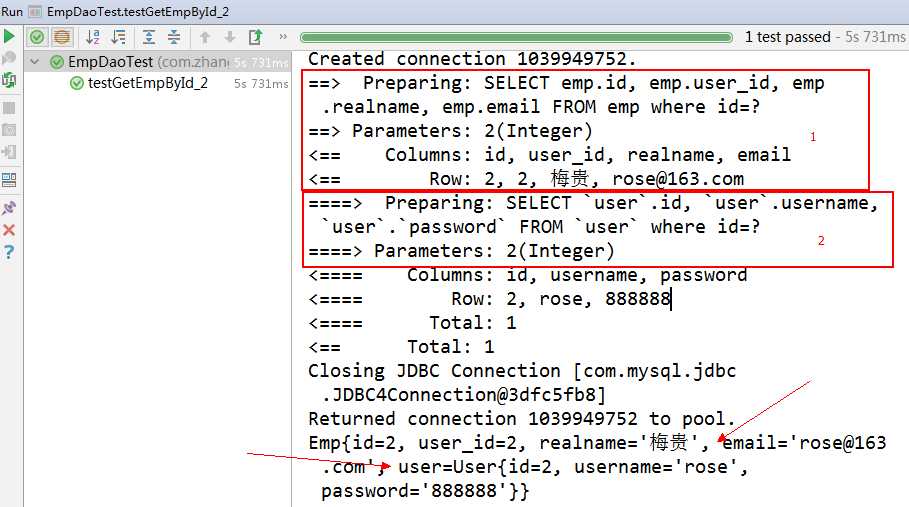Screen dimensions: 909x507
Task: Click the Rerun Failed Tests icon
Action: click(x=9, y=58)
